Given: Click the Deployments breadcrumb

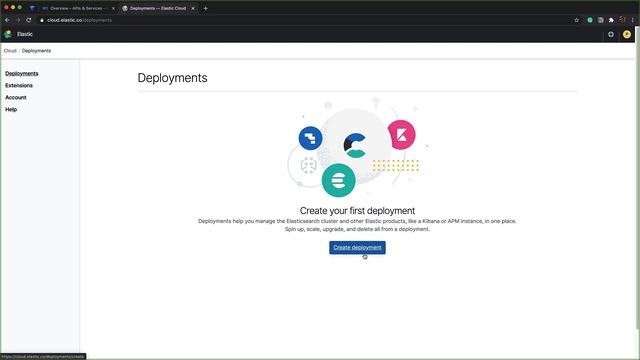Looking at the screenshot, I should (x=36, y=51).
